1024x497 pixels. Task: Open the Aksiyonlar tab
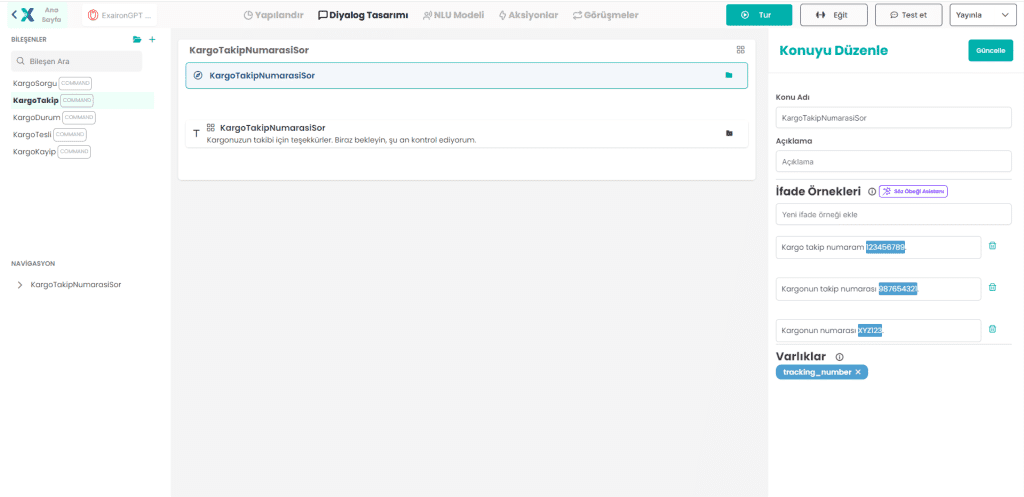click(528, 14)
